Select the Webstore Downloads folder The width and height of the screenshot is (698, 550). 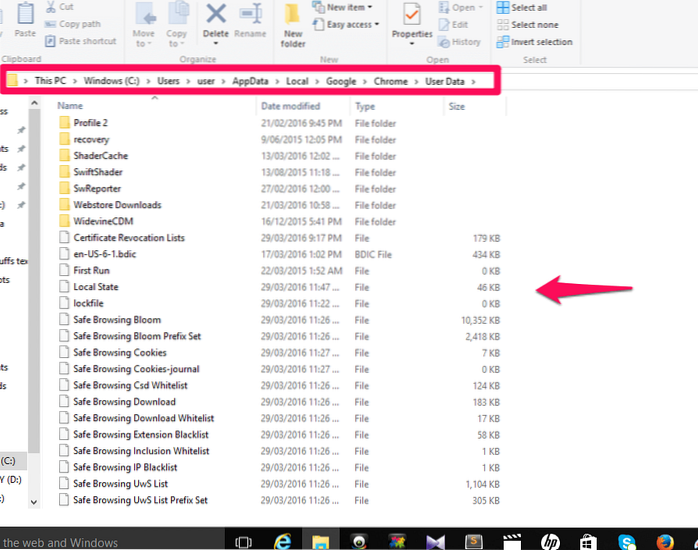(x=117, y=205)
